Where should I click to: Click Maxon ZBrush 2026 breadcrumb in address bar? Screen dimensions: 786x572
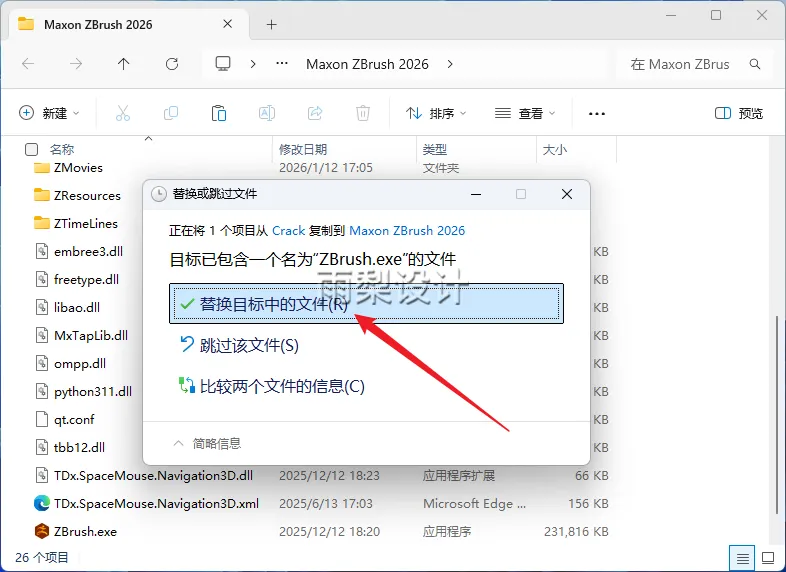pyautogui.click(x=367, y=64)
